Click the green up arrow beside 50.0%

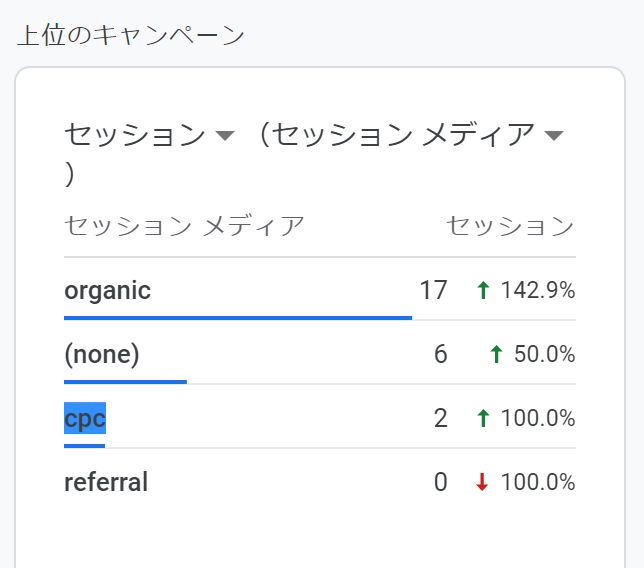tap(496, 355)
